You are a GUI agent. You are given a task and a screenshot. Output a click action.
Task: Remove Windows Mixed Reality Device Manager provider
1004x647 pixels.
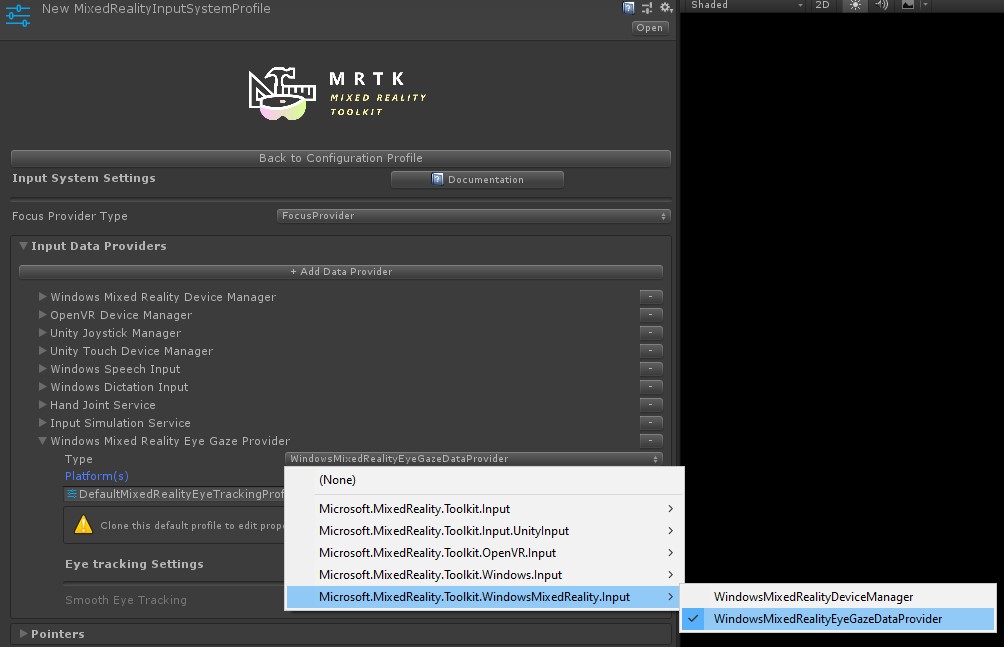click(x=651, y=297)
